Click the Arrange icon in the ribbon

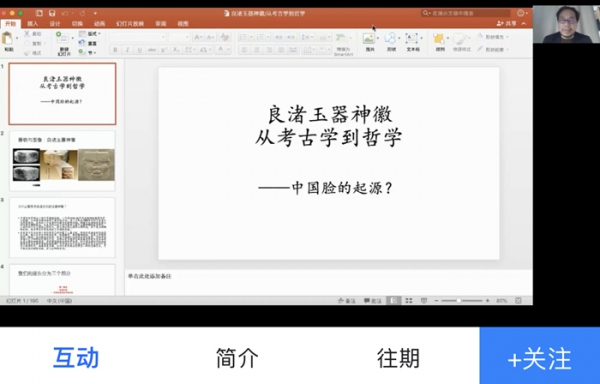[439, 39]
